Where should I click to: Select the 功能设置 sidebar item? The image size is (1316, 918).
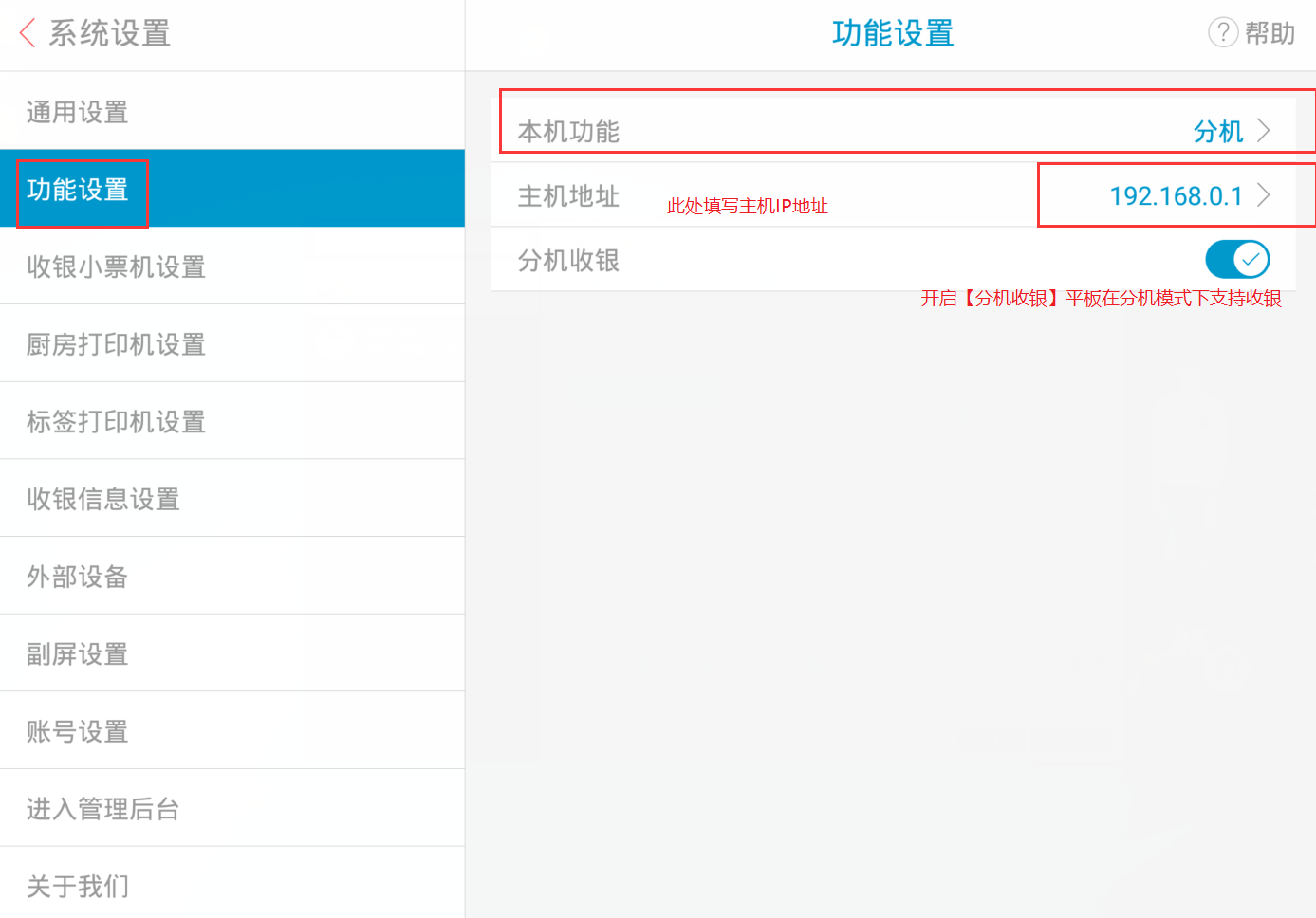[232, 189]
